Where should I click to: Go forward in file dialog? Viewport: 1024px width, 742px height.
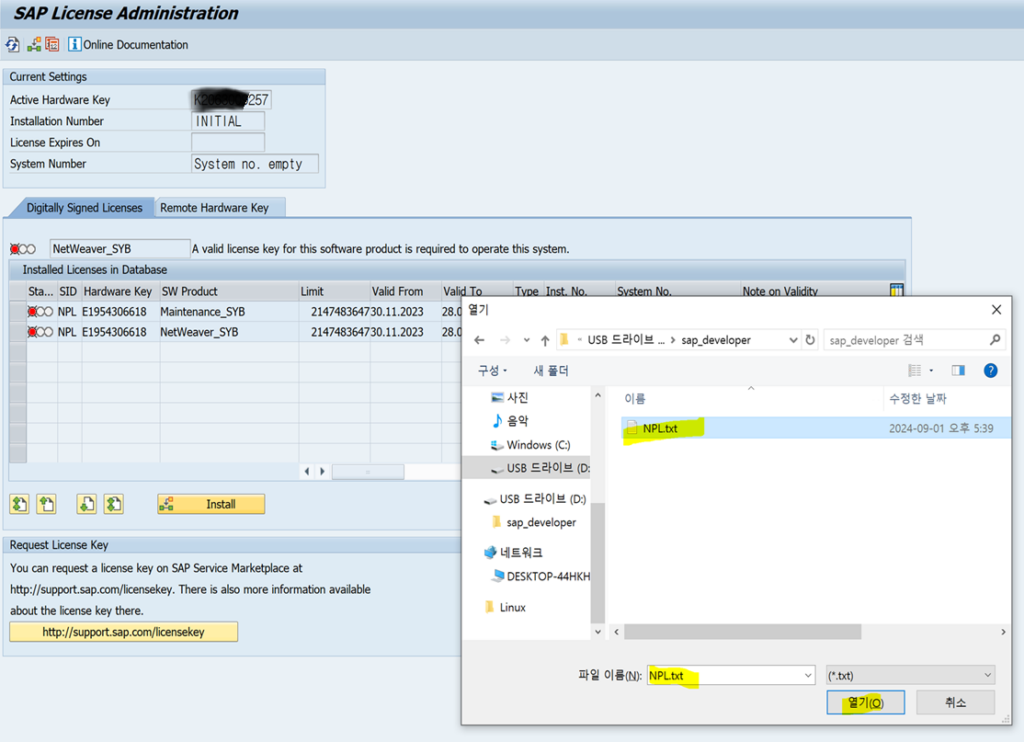pos(505,340)
